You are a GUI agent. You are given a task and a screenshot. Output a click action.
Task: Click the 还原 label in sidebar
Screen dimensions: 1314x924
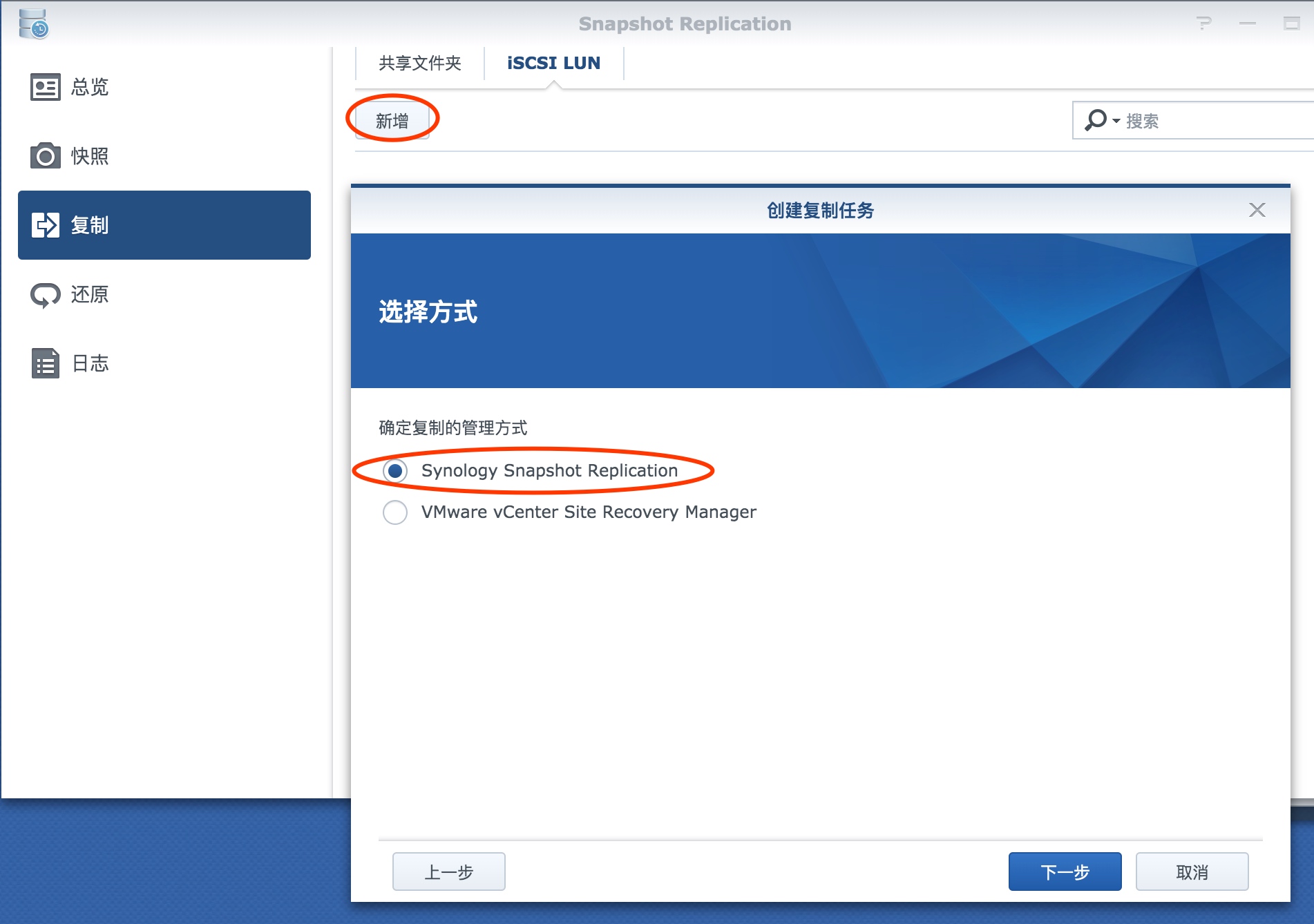(90, 295)
